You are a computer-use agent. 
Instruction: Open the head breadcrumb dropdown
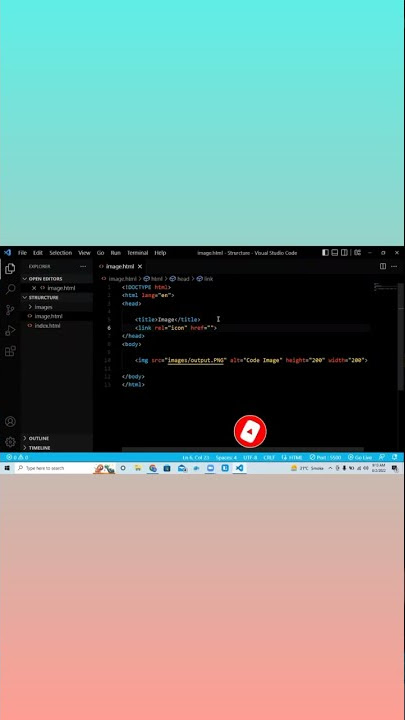click(180, 279)
